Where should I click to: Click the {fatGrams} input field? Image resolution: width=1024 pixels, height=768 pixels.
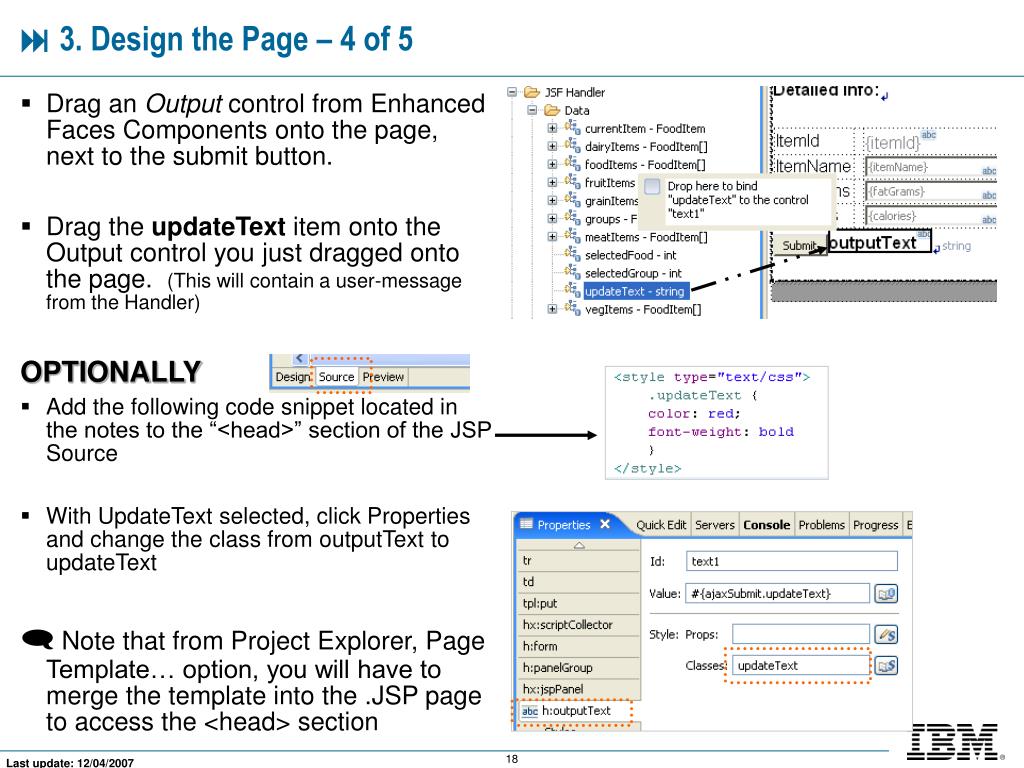coord(931,191)
